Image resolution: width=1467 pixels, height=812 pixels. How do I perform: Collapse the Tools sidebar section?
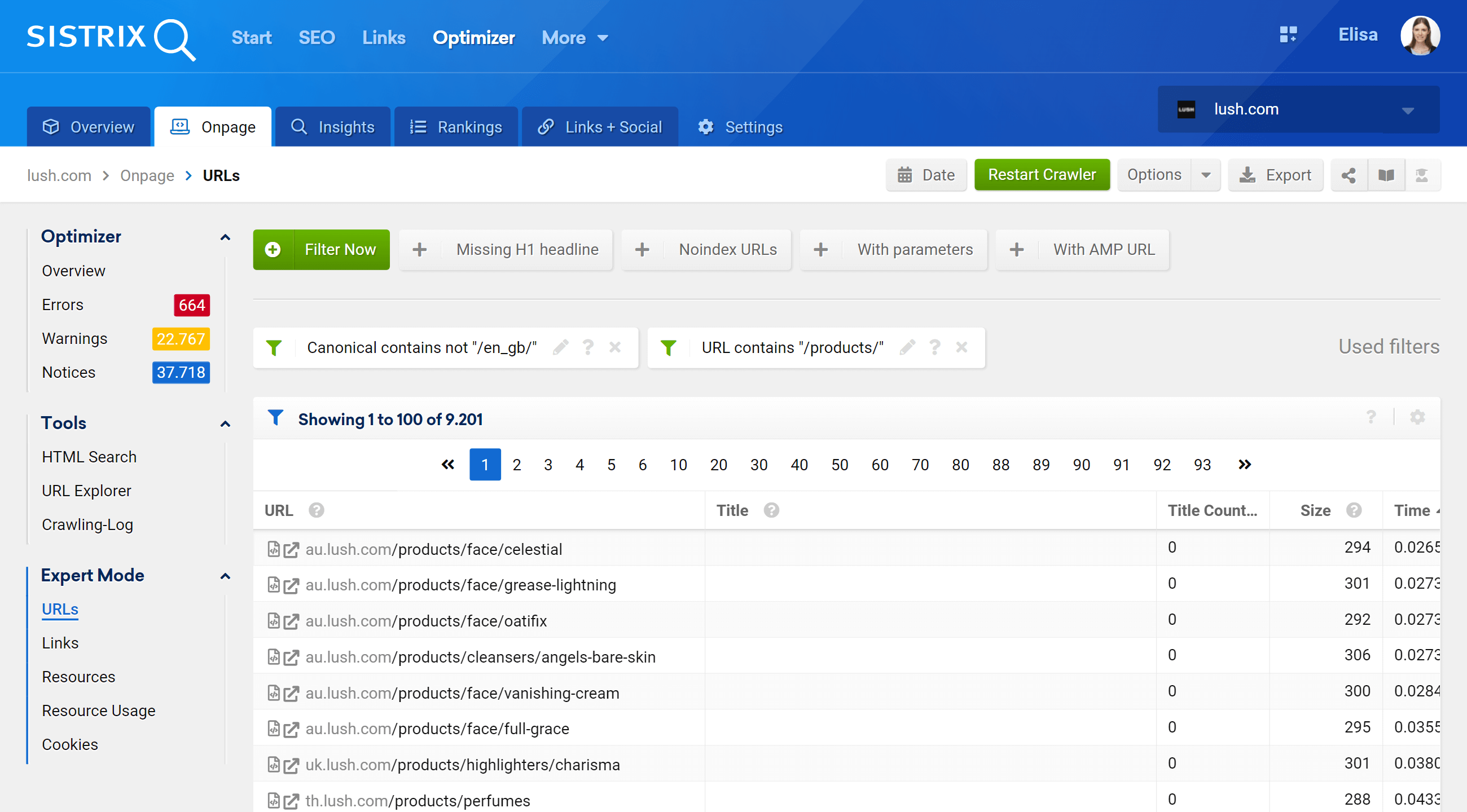point(226,424)
